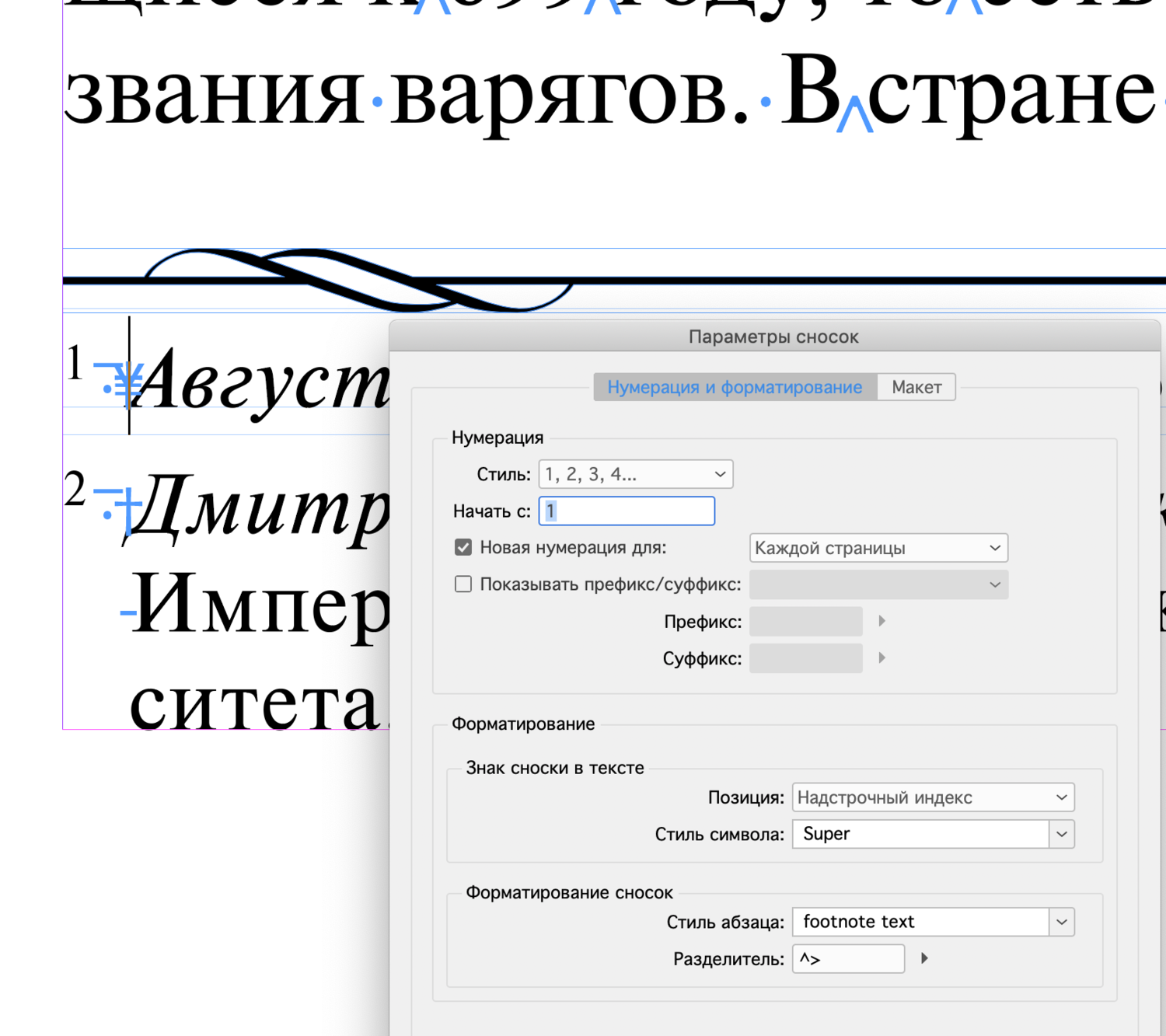Click the Разделитель field containing ^>
This screenshot has width=1166, height=1036.
pos(847,958)
